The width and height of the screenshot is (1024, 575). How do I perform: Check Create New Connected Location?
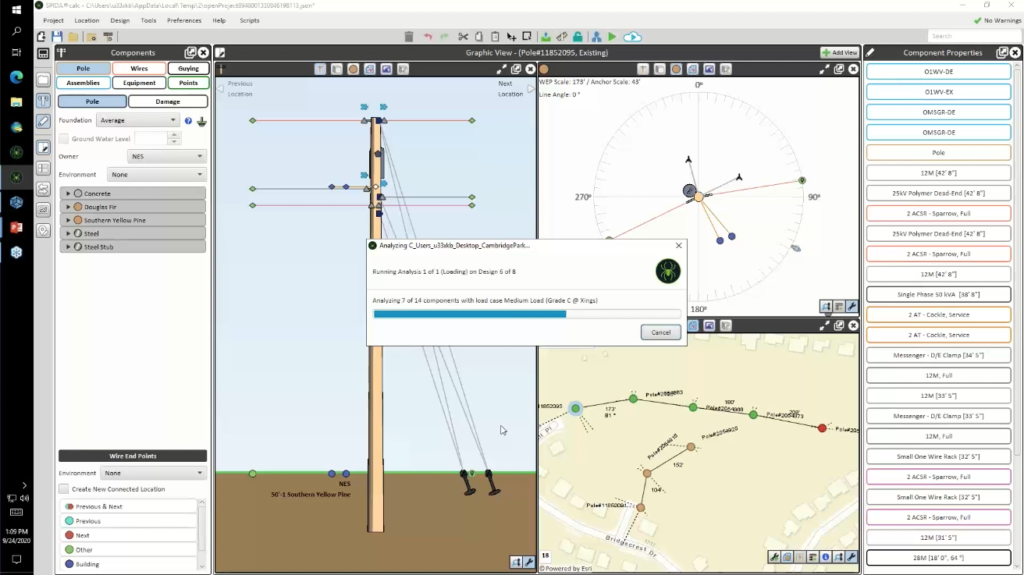point(64,489)
